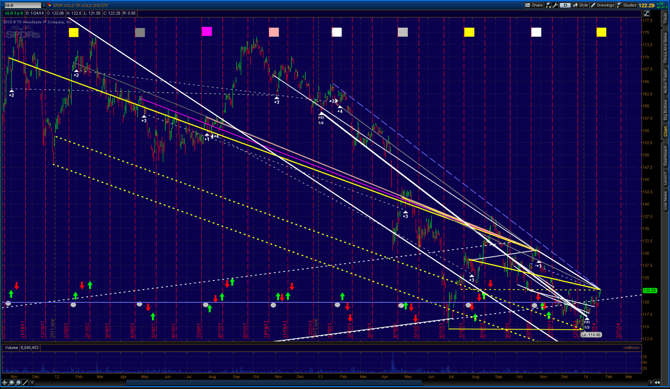Screen dimensions: 670x389
Task: Open the Drawings menu
Action: coord(602,5)
